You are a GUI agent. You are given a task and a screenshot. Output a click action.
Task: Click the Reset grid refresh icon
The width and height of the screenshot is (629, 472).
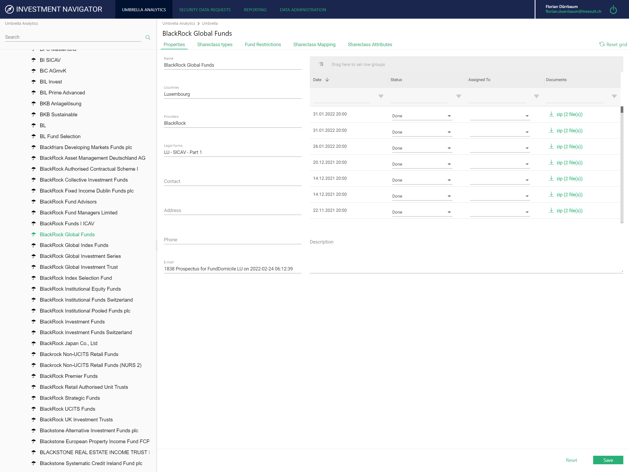point(601,44)
